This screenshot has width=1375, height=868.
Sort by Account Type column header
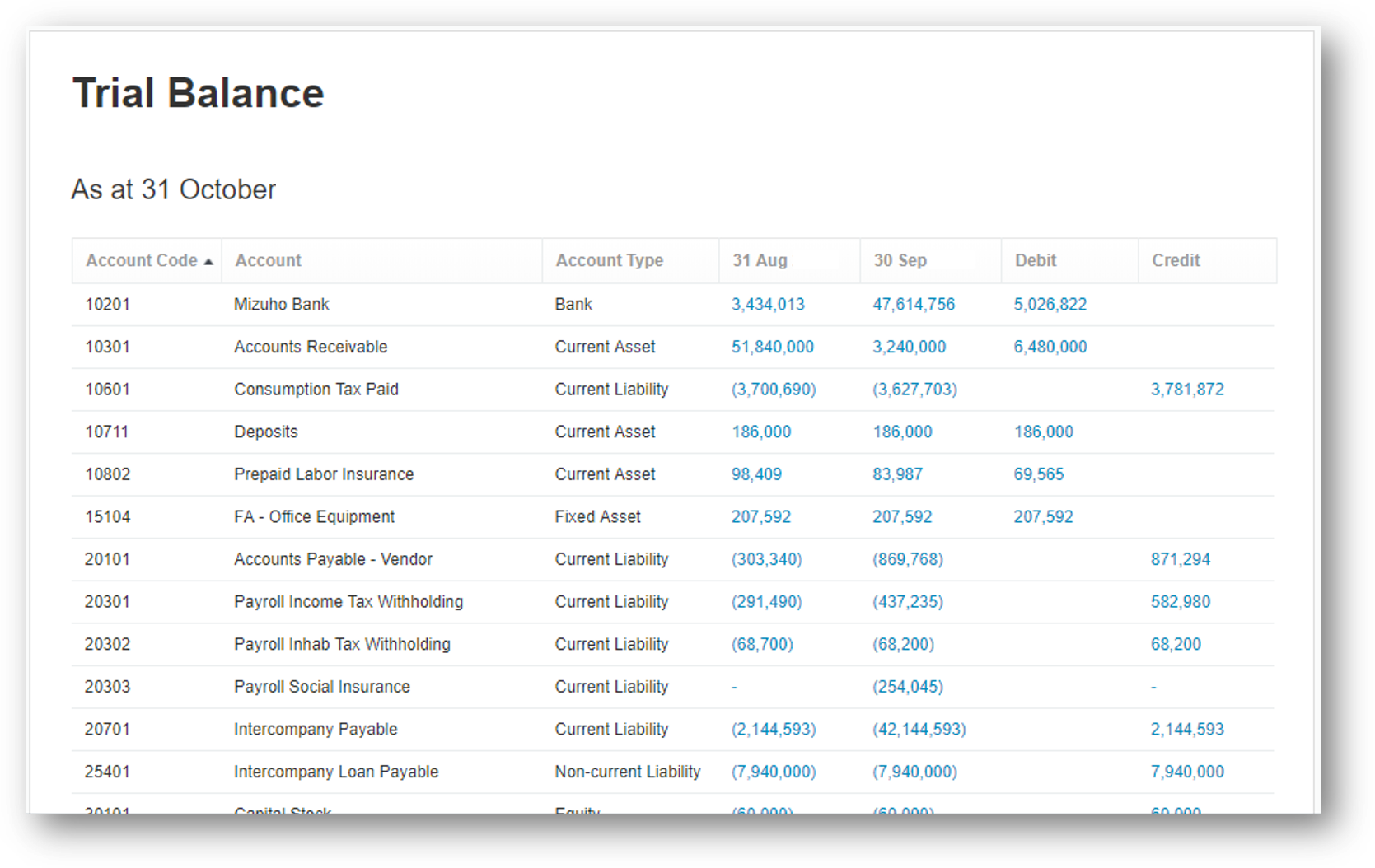tap(609, 260)
